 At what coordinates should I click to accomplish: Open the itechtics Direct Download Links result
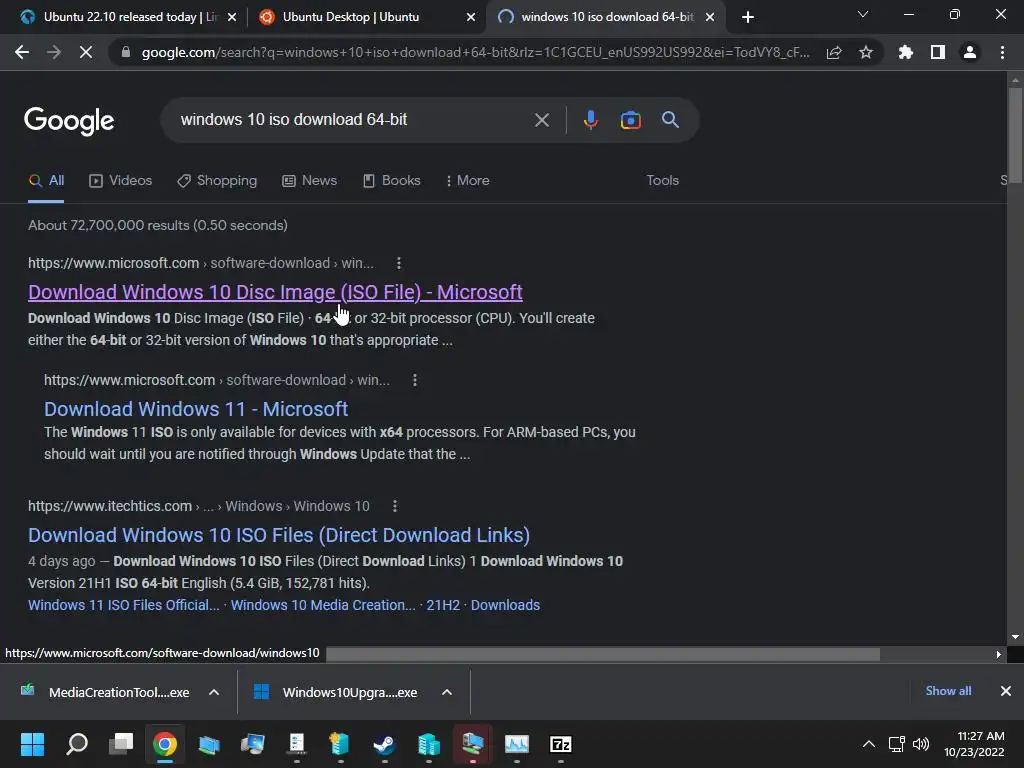click(x=279, y=535)
